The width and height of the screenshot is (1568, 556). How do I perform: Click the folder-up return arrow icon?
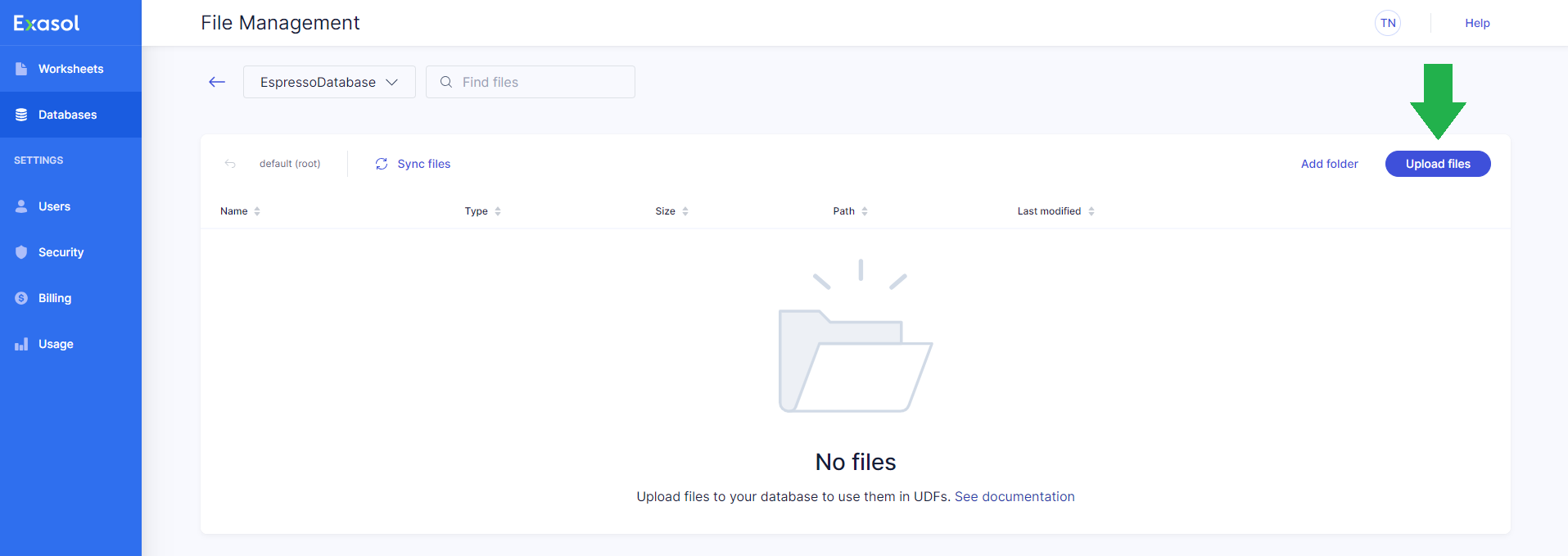coord(230,164)
